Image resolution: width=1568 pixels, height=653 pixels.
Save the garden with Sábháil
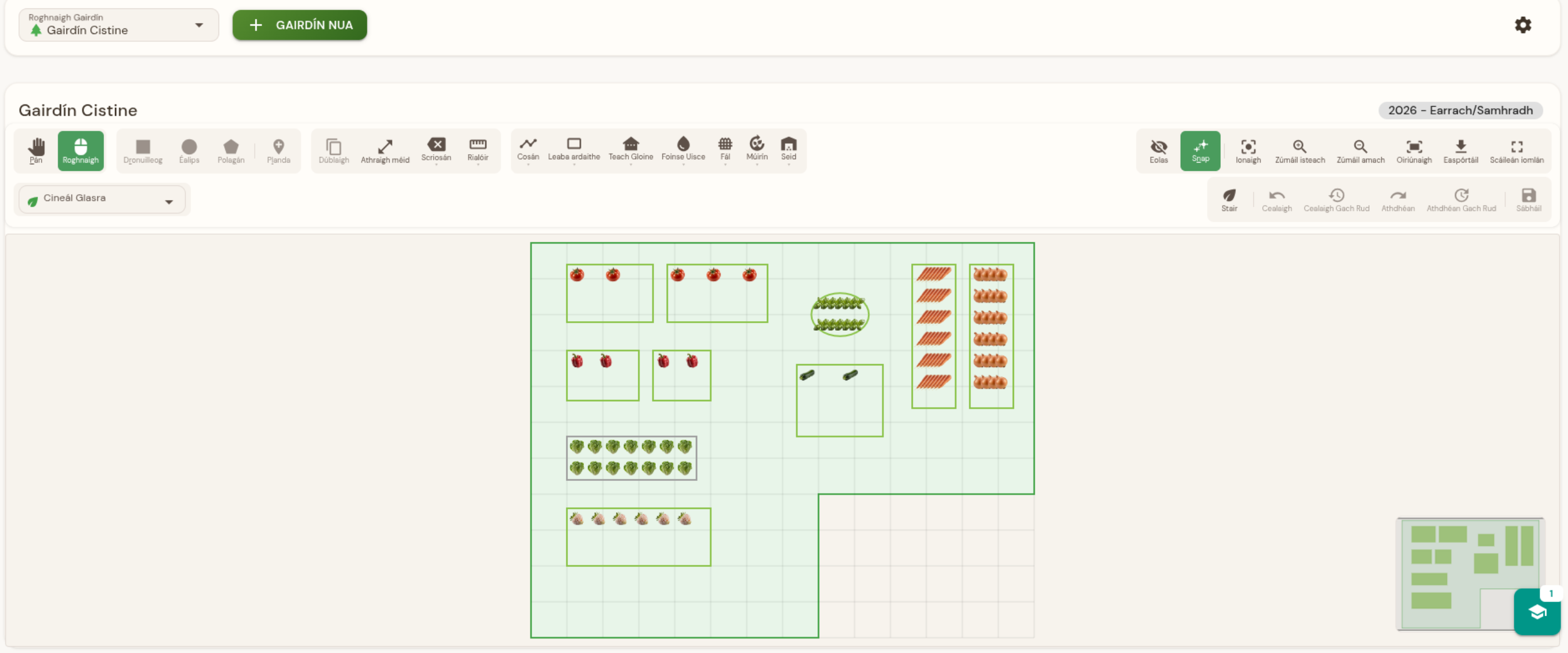point(1528,199)
